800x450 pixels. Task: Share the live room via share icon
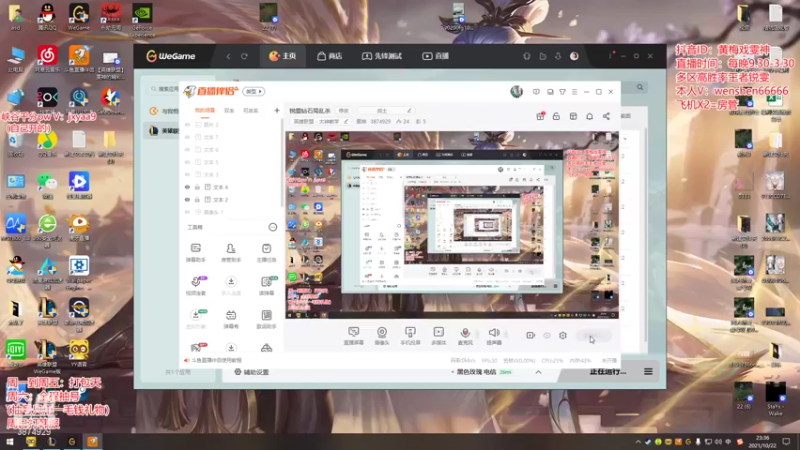coord(606,116)
